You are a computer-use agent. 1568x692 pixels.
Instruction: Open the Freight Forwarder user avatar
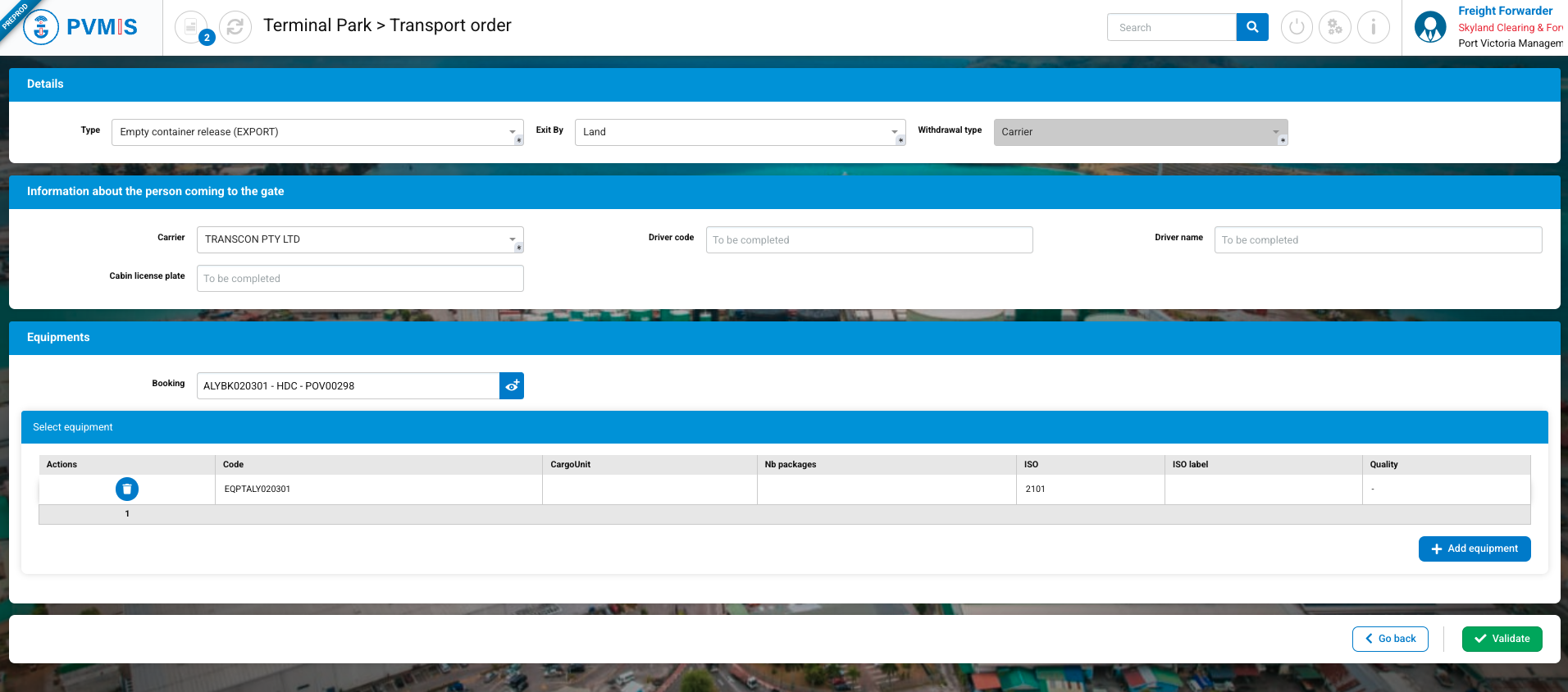pos(1430,27)
